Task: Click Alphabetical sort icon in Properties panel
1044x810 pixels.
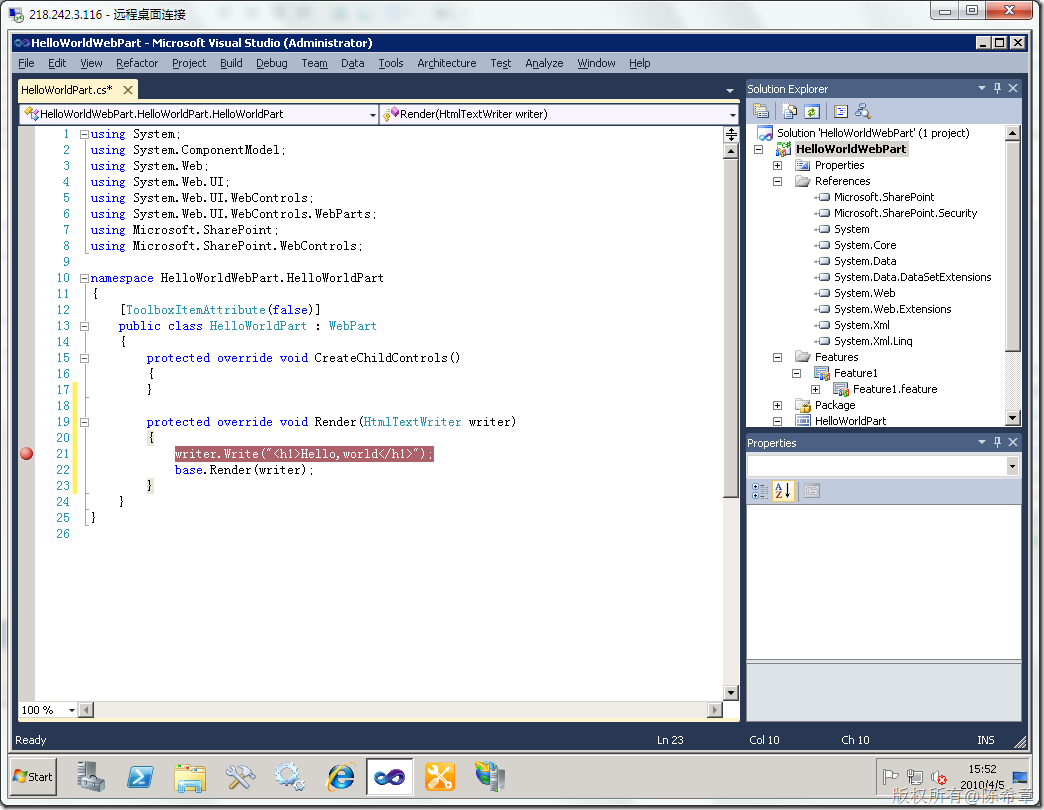Action: (x=783, y=491)
